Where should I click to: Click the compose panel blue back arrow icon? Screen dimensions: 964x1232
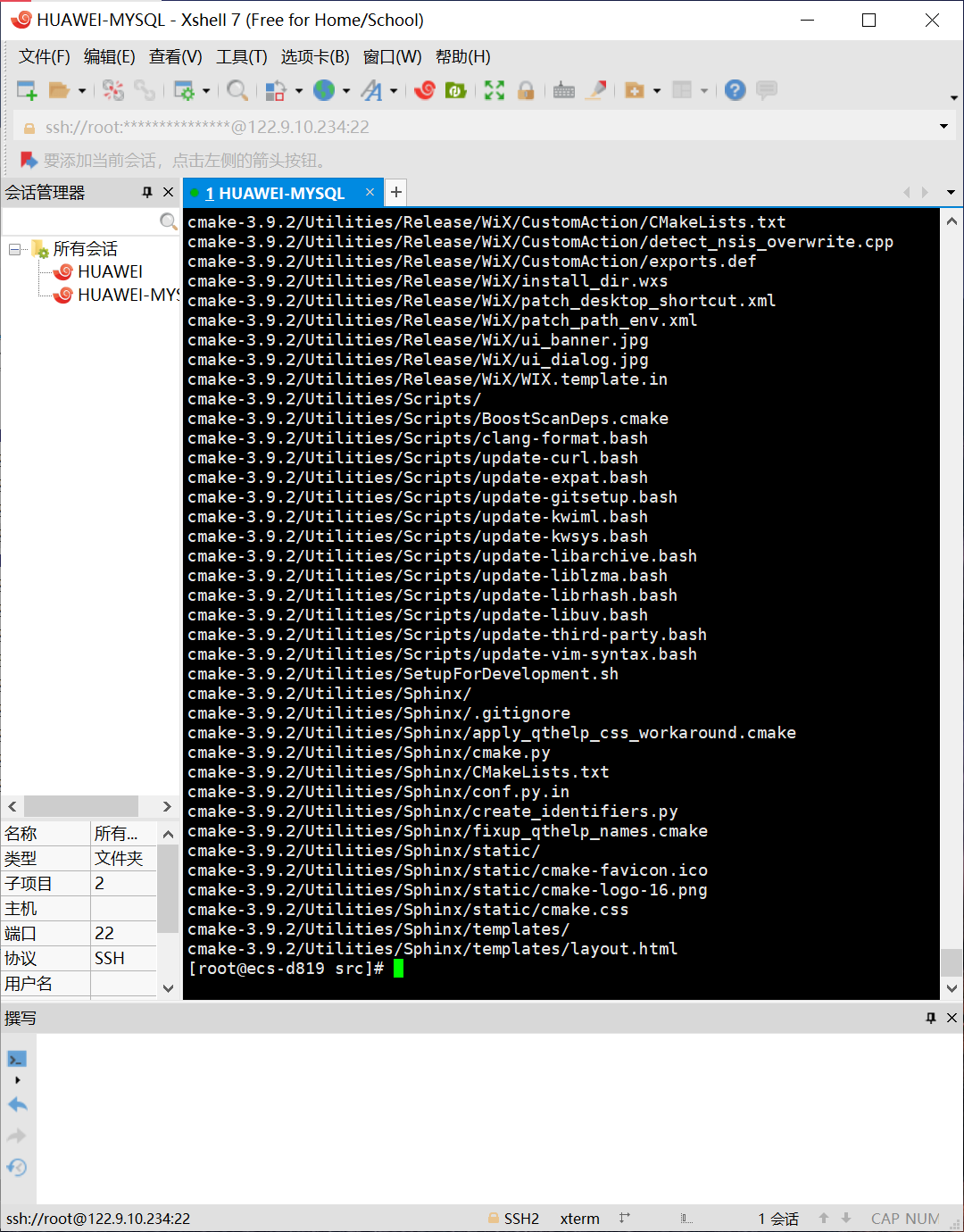point(17,1104)
